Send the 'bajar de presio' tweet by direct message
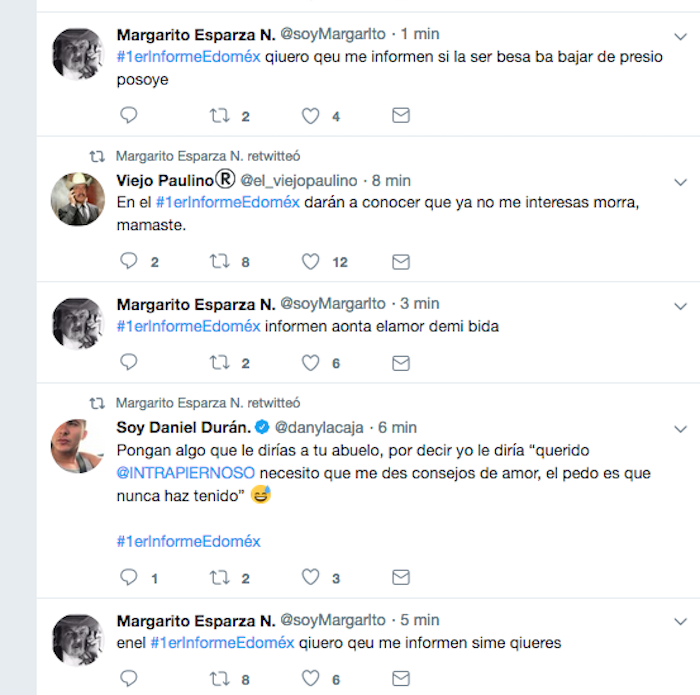 point(401,116)
